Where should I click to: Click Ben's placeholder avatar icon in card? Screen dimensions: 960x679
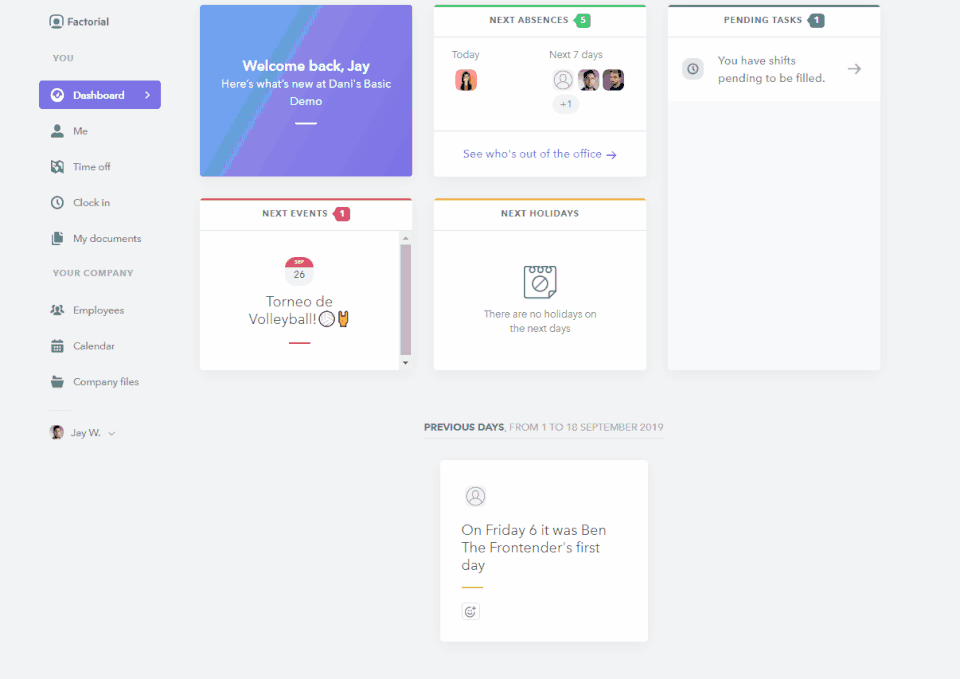pyautogui.click(x=475, y=496)
